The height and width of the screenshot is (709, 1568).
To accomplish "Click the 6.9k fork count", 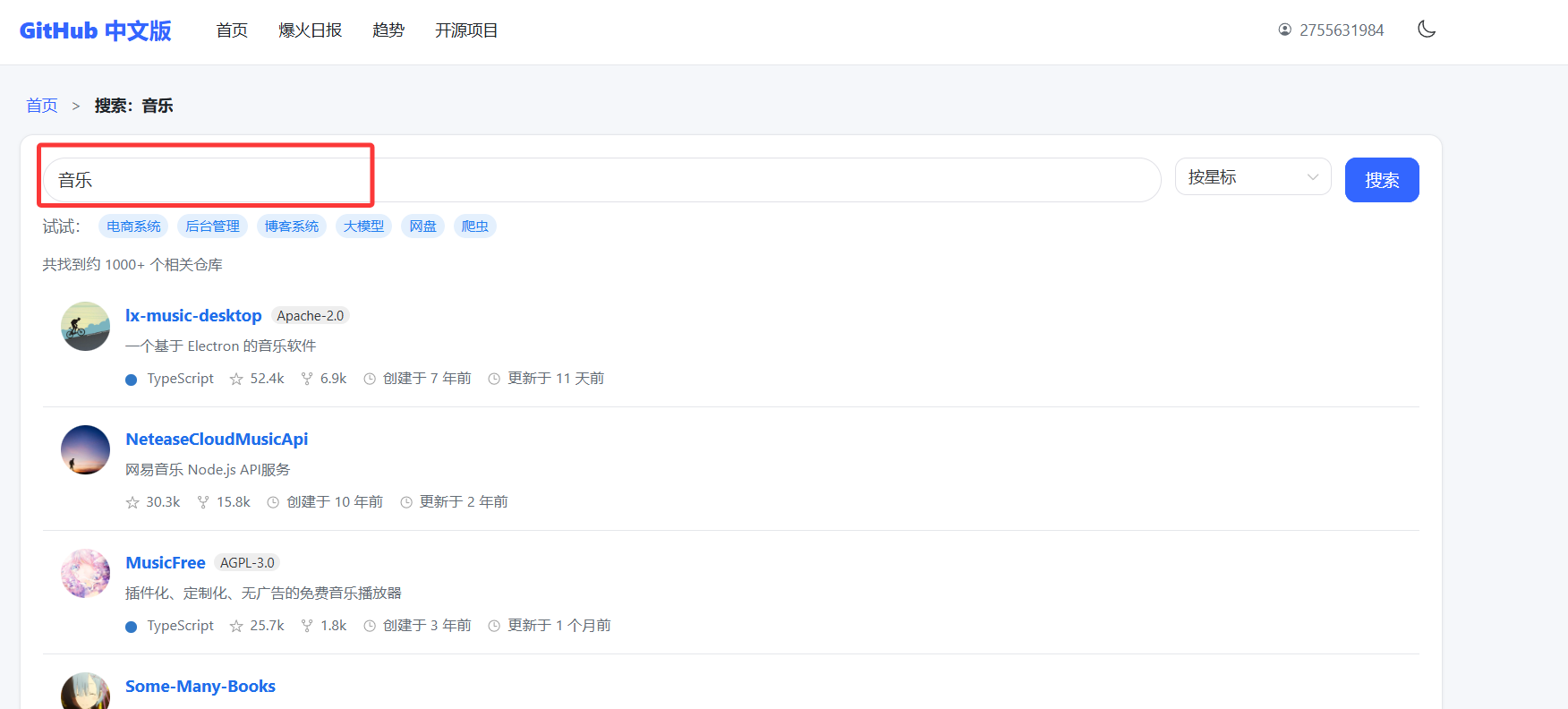I will (333, 379).
